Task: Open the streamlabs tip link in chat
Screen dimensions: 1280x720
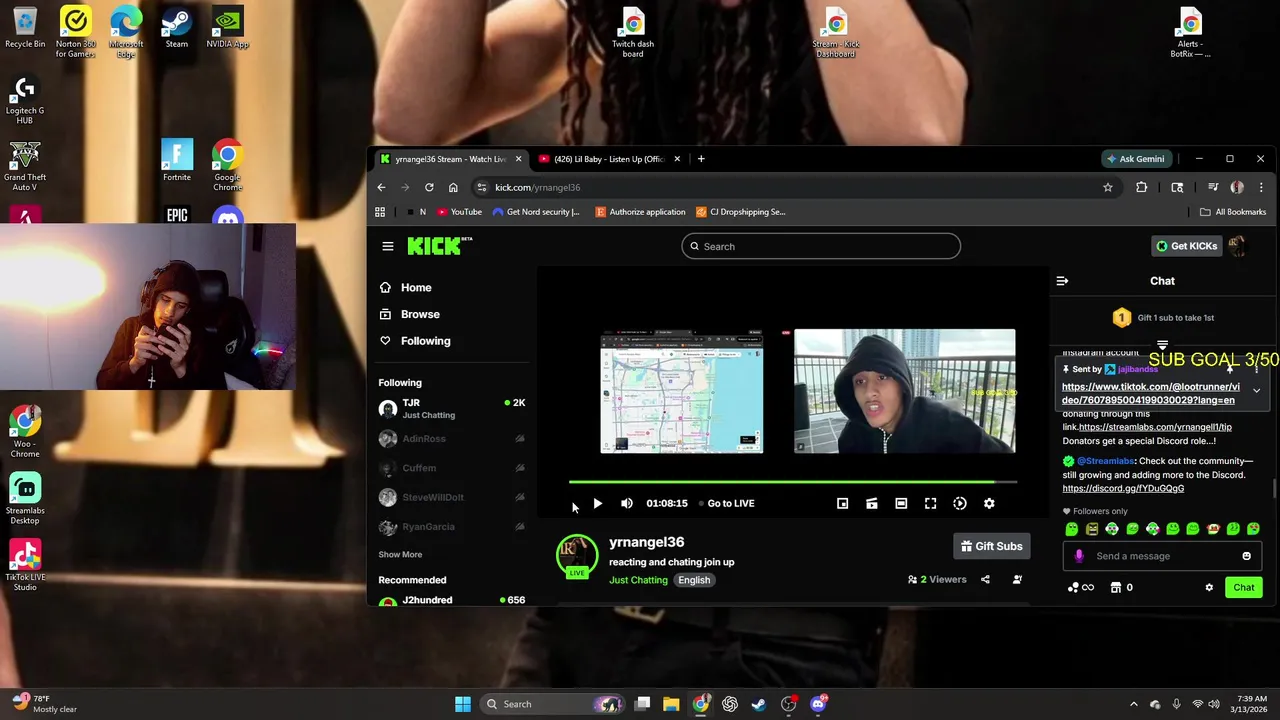Action: (x=1155, y=427)
